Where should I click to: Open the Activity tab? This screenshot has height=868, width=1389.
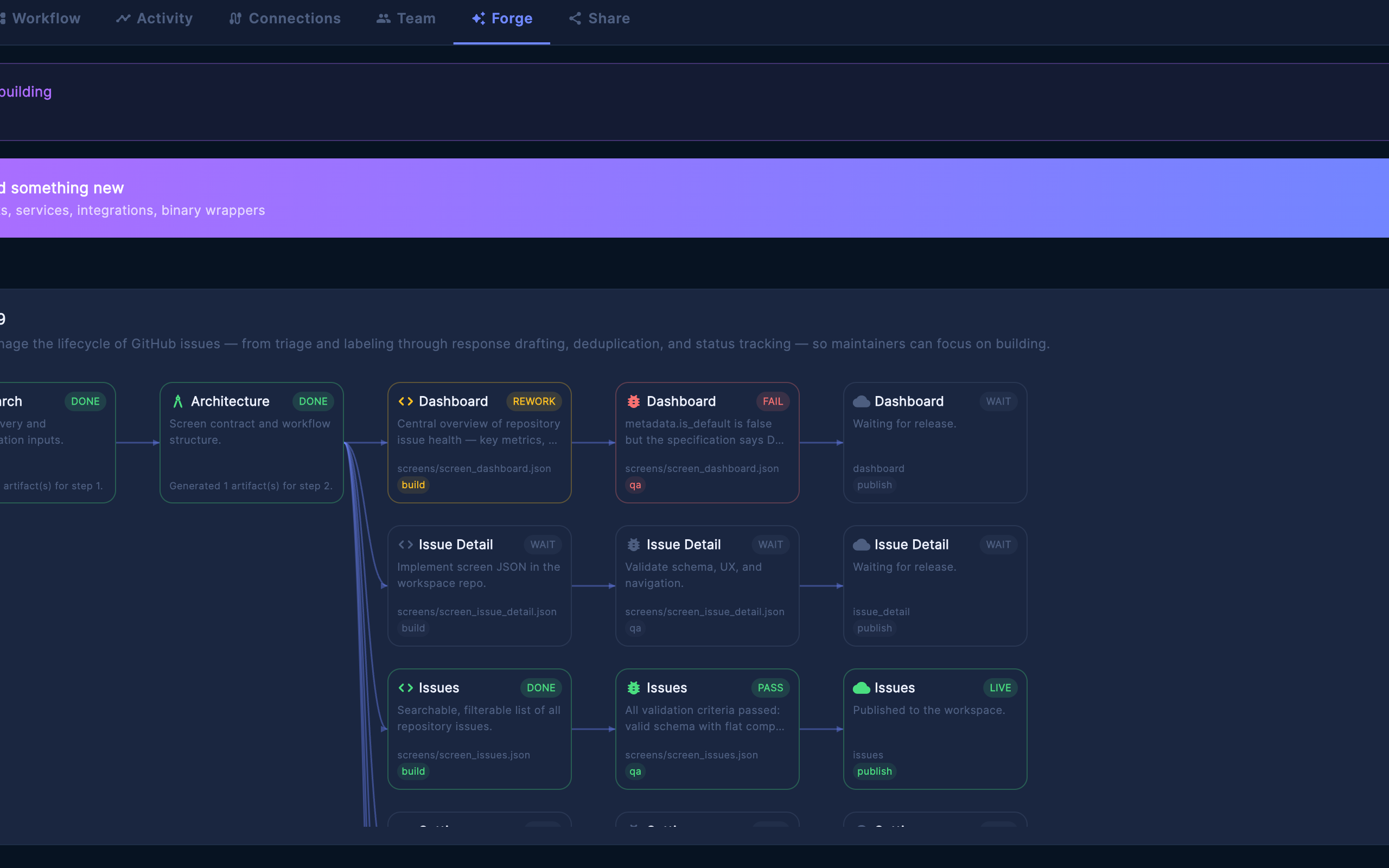point(155,18)
